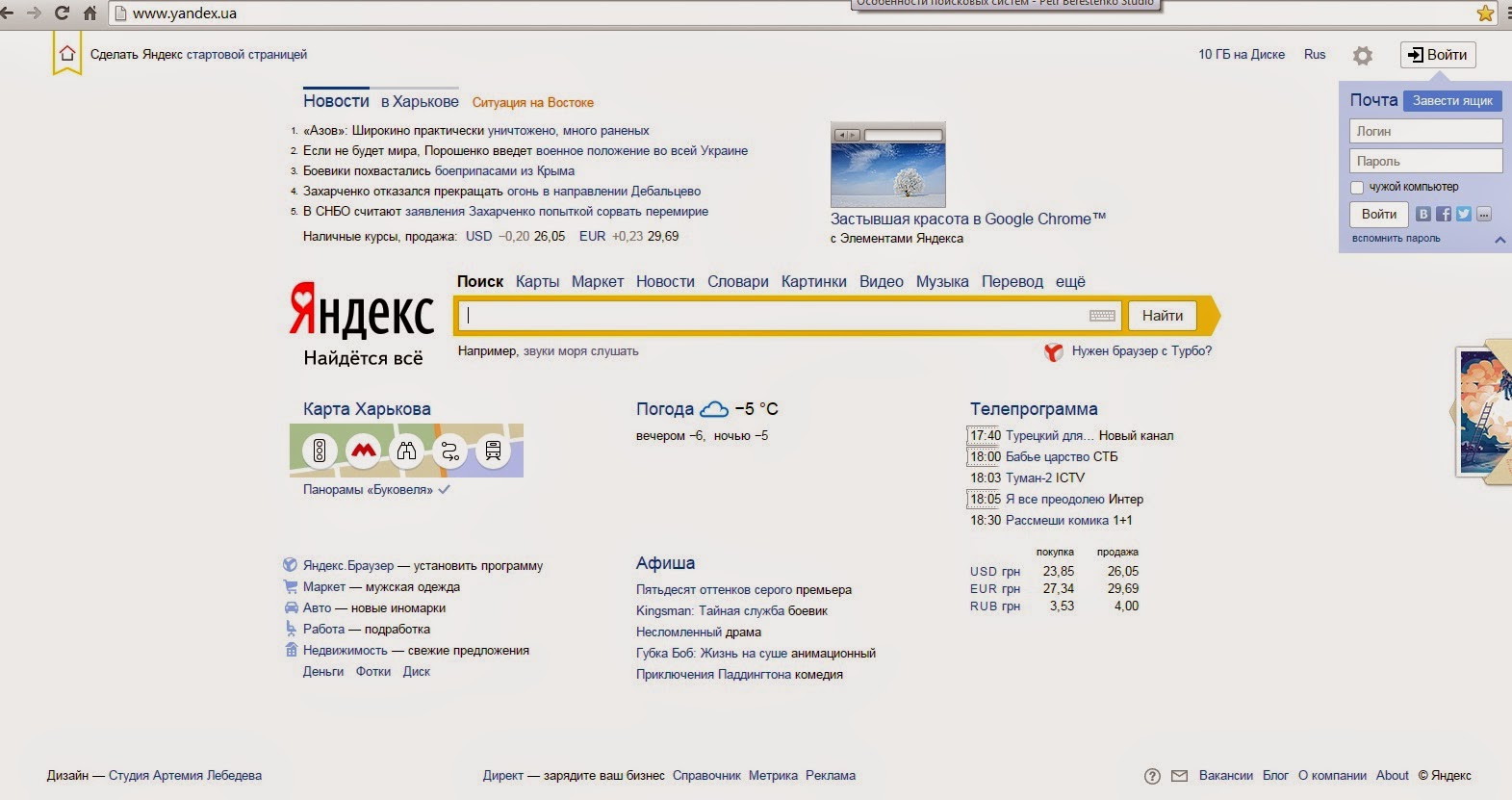The height and width of the screenshot is (800, 1512).
Task: Switch to the Маркет tab above search
Action: tap(598, 281)
